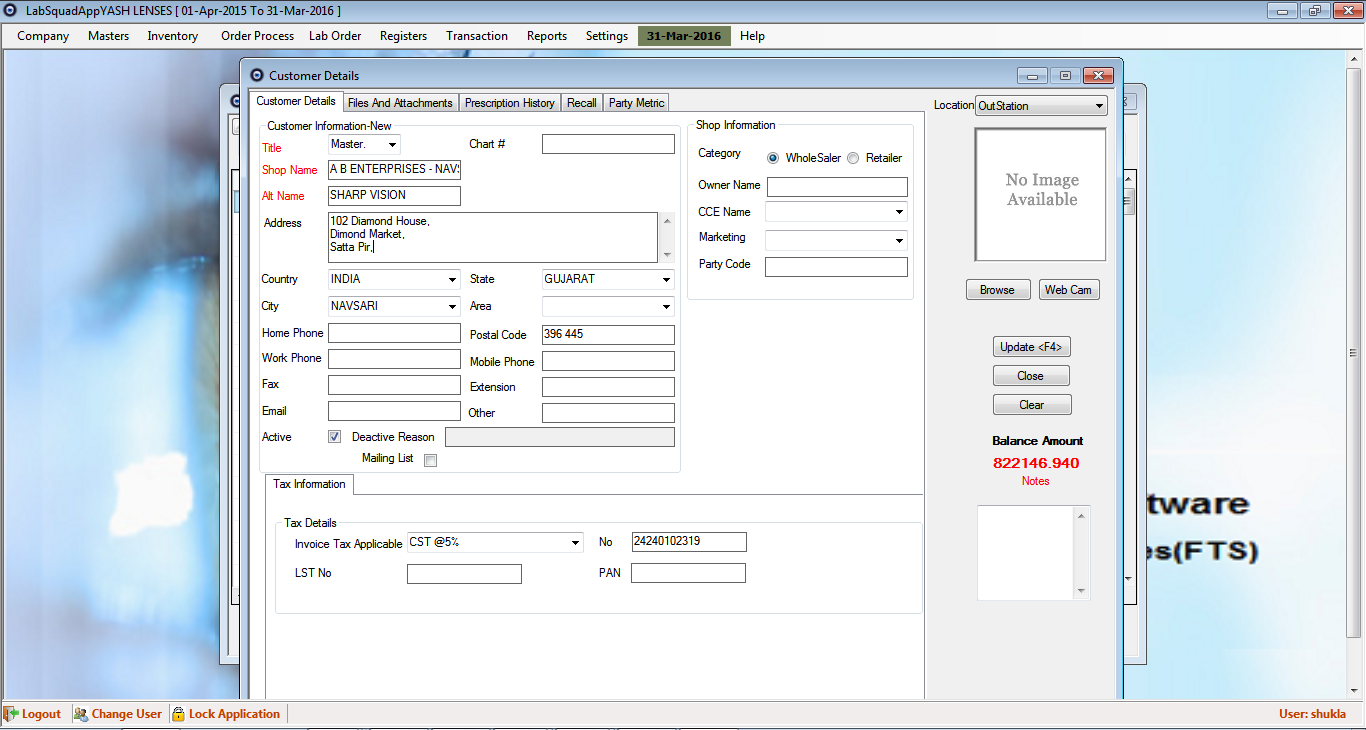Switch to the Recall tab
1366x730 pixels.
(581, 103)
